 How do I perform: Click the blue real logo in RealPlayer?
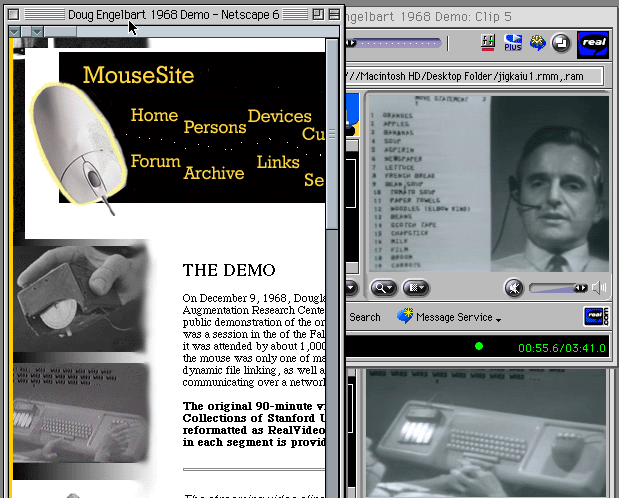[593, 45]
